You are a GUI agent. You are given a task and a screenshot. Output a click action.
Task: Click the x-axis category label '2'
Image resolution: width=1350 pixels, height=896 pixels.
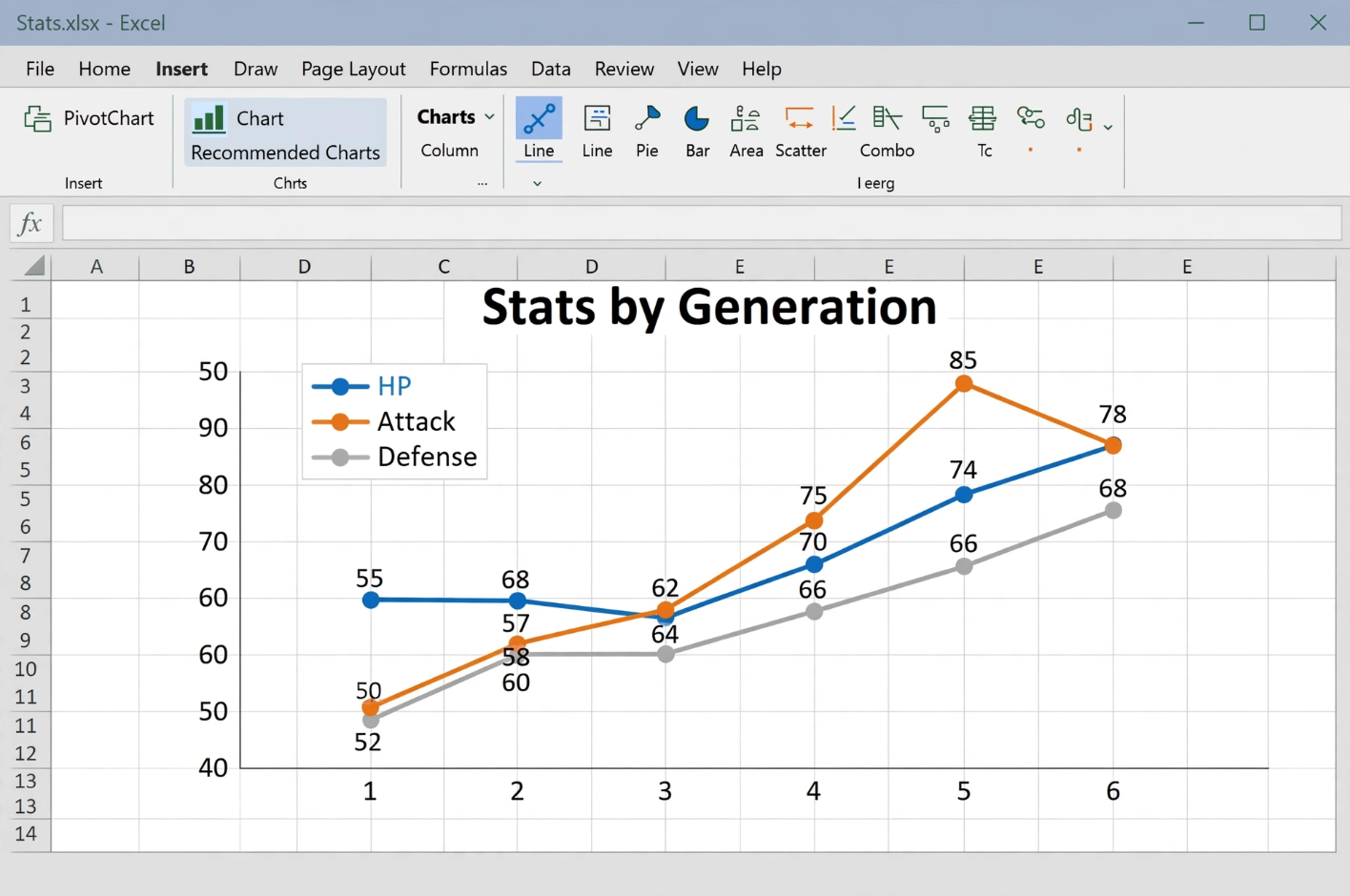tap(517, 791)
